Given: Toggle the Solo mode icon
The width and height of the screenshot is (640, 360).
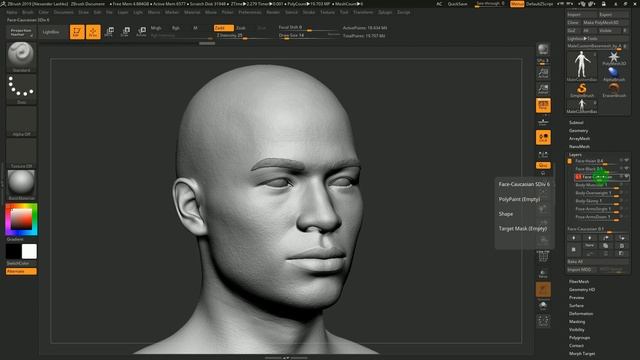Looking at the screenshot, I should point(543,306).
